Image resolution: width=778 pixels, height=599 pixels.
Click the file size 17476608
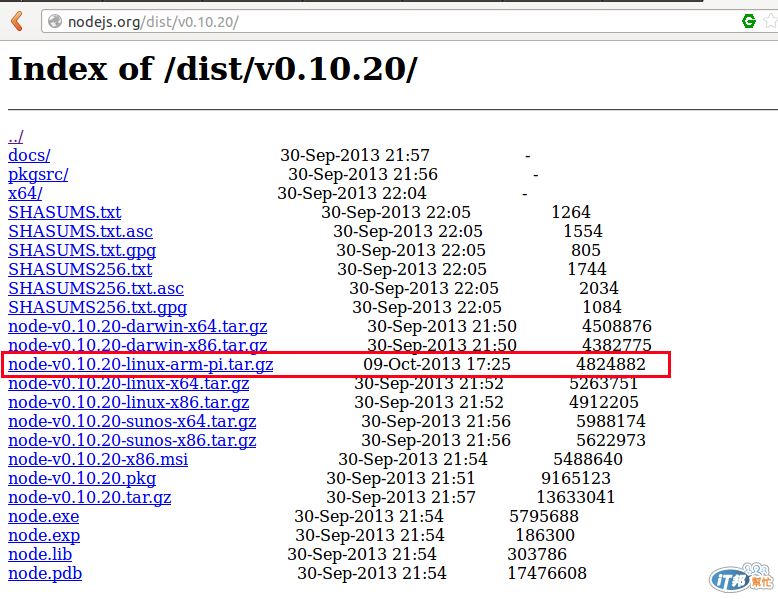pyautogui.click(x=546, y=573)
